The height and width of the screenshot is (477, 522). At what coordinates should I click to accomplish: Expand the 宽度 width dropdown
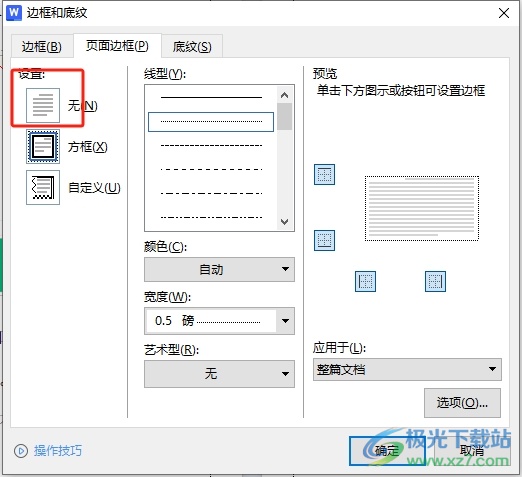pyautogui.click(x=219, y=321)
